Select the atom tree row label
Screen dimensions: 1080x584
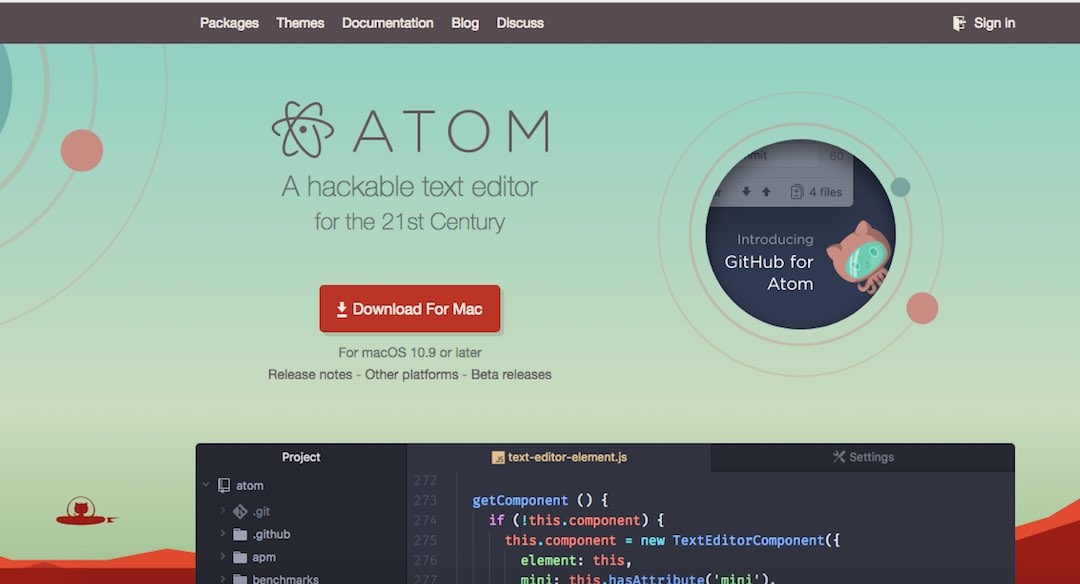249,486
